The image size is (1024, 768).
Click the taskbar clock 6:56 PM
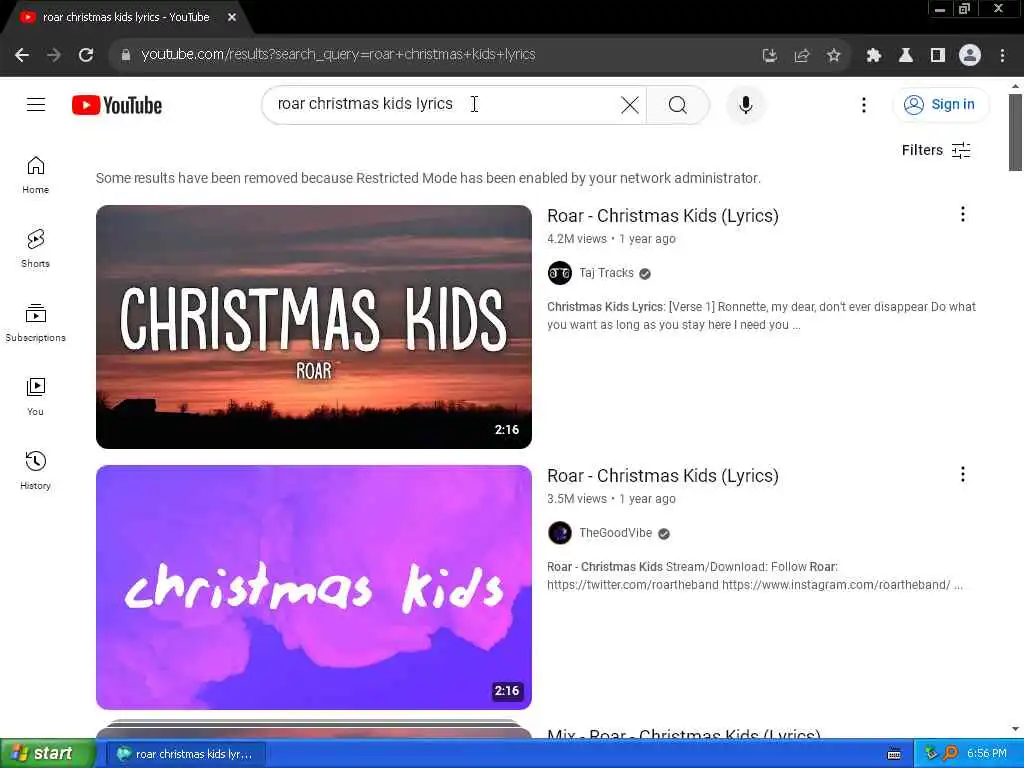pos(987,754)
